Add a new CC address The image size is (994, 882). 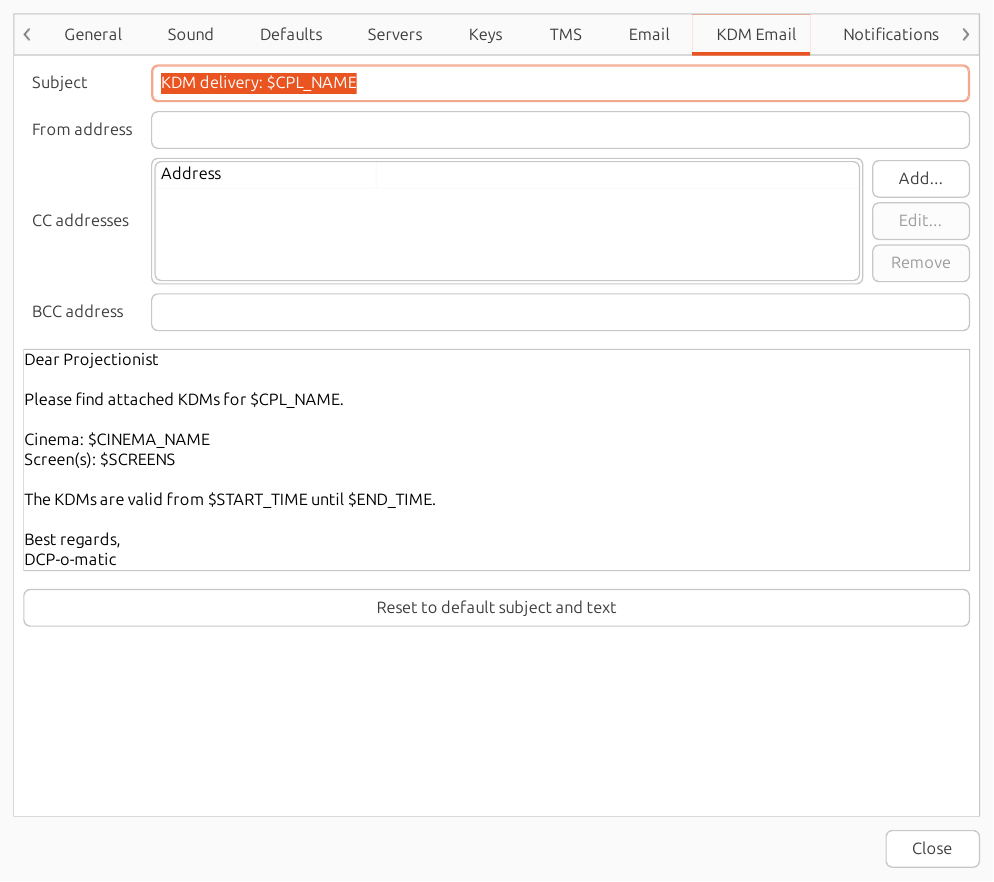(x=920, y=179)
